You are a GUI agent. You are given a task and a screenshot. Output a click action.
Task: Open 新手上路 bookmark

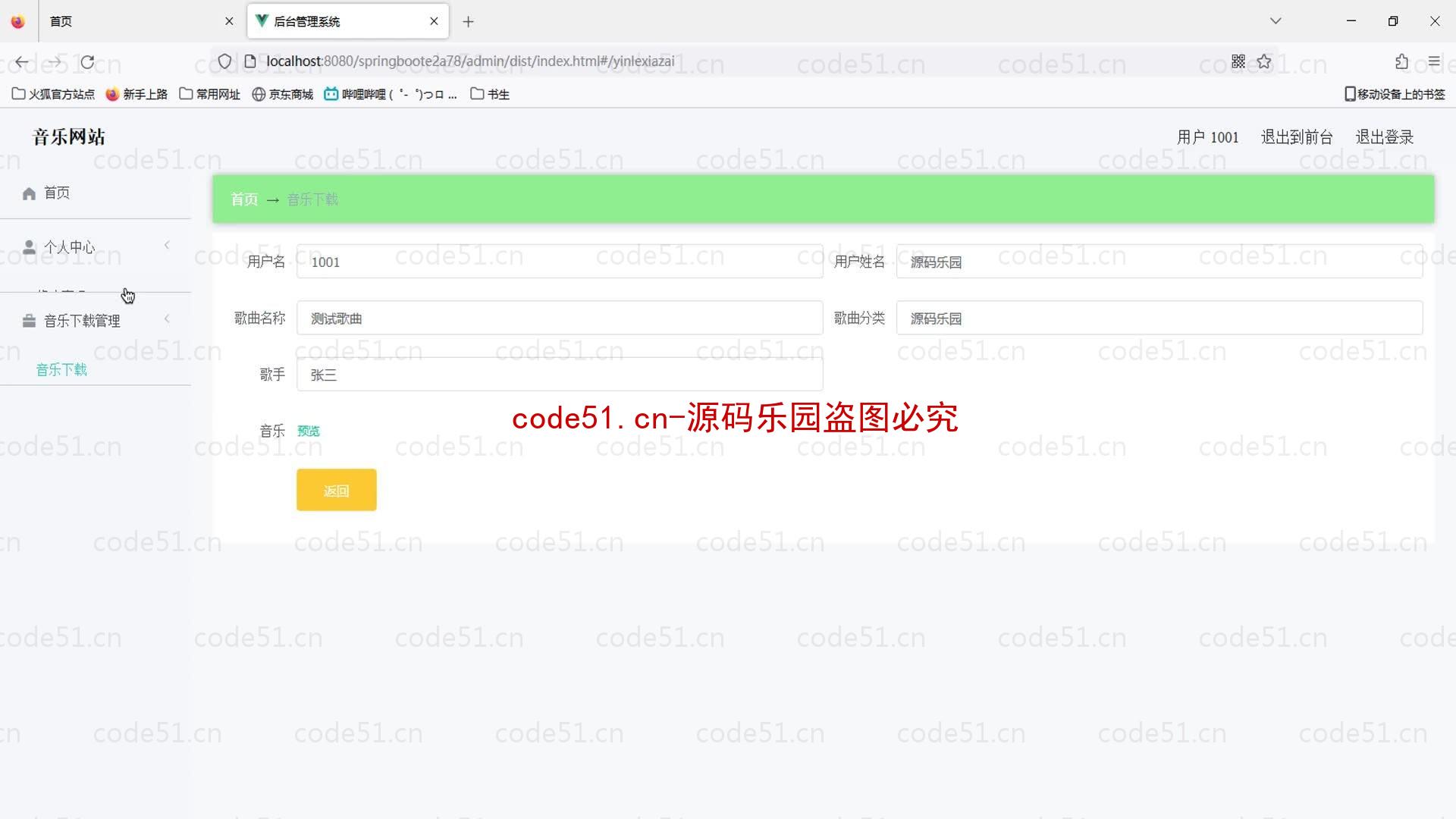(x=136, y=94)
